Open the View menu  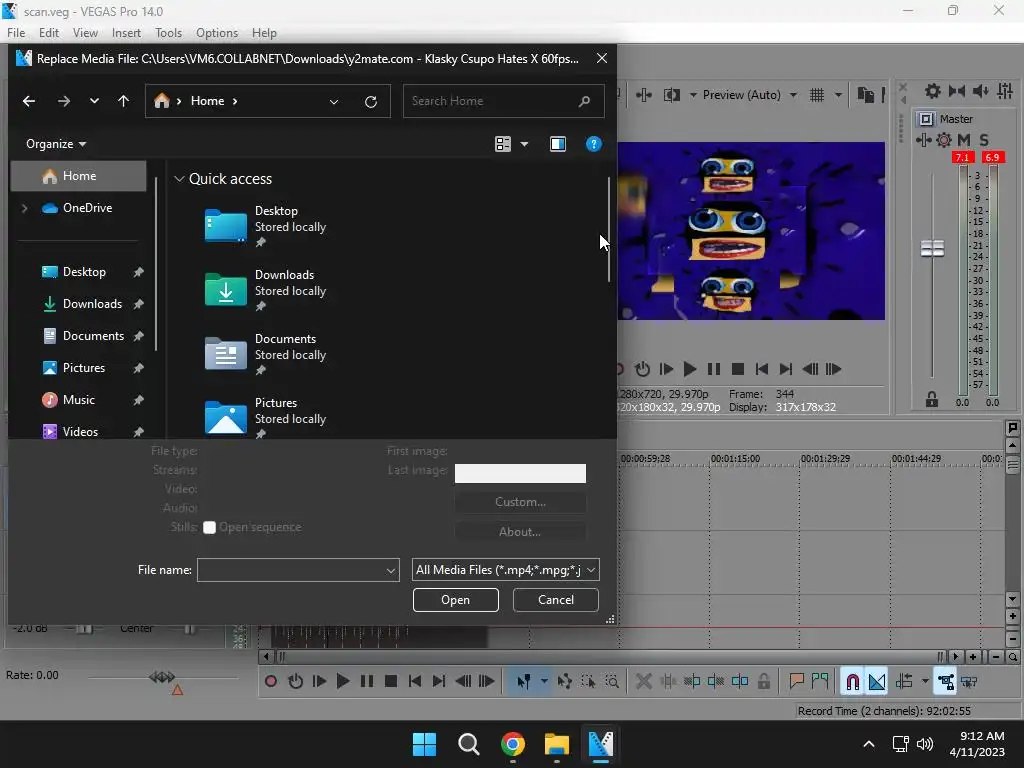tap(85, 33)
